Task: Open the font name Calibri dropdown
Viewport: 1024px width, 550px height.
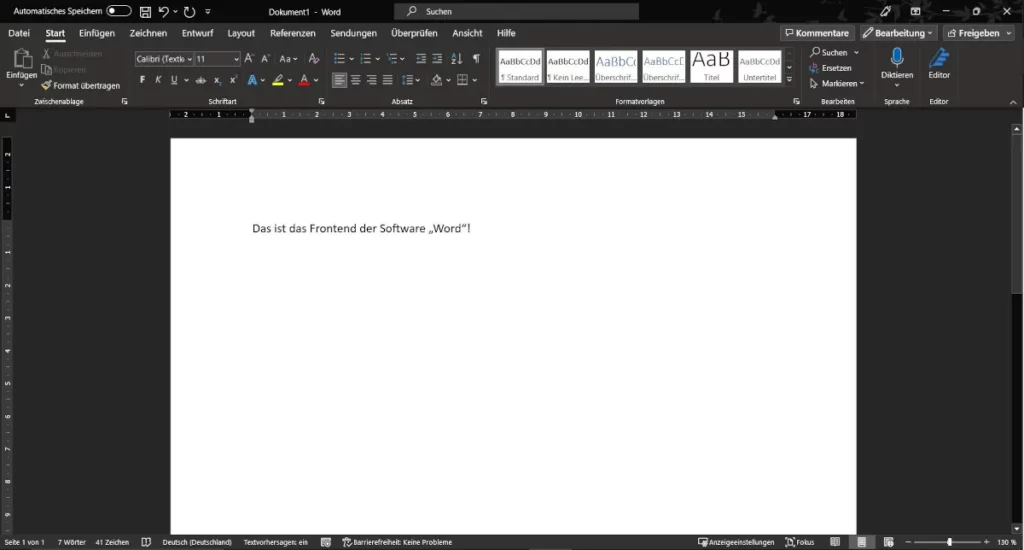Action: 189,59
